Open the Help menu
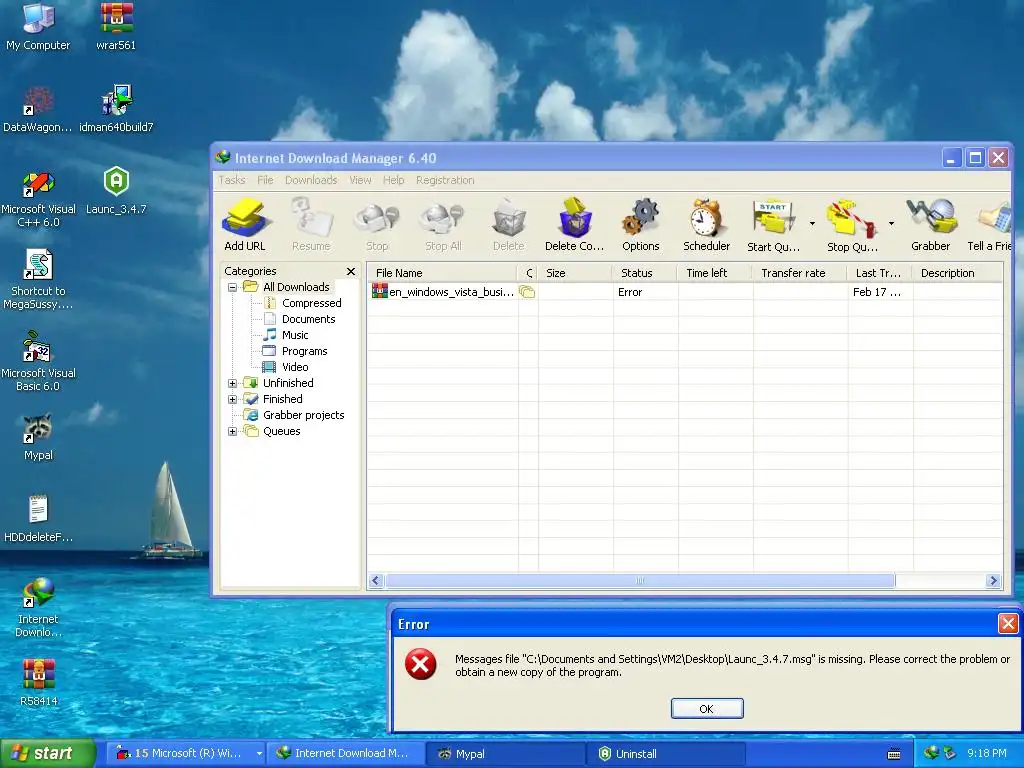The image size is (1024, 768). pyautogui.click(x=393, y=180)
